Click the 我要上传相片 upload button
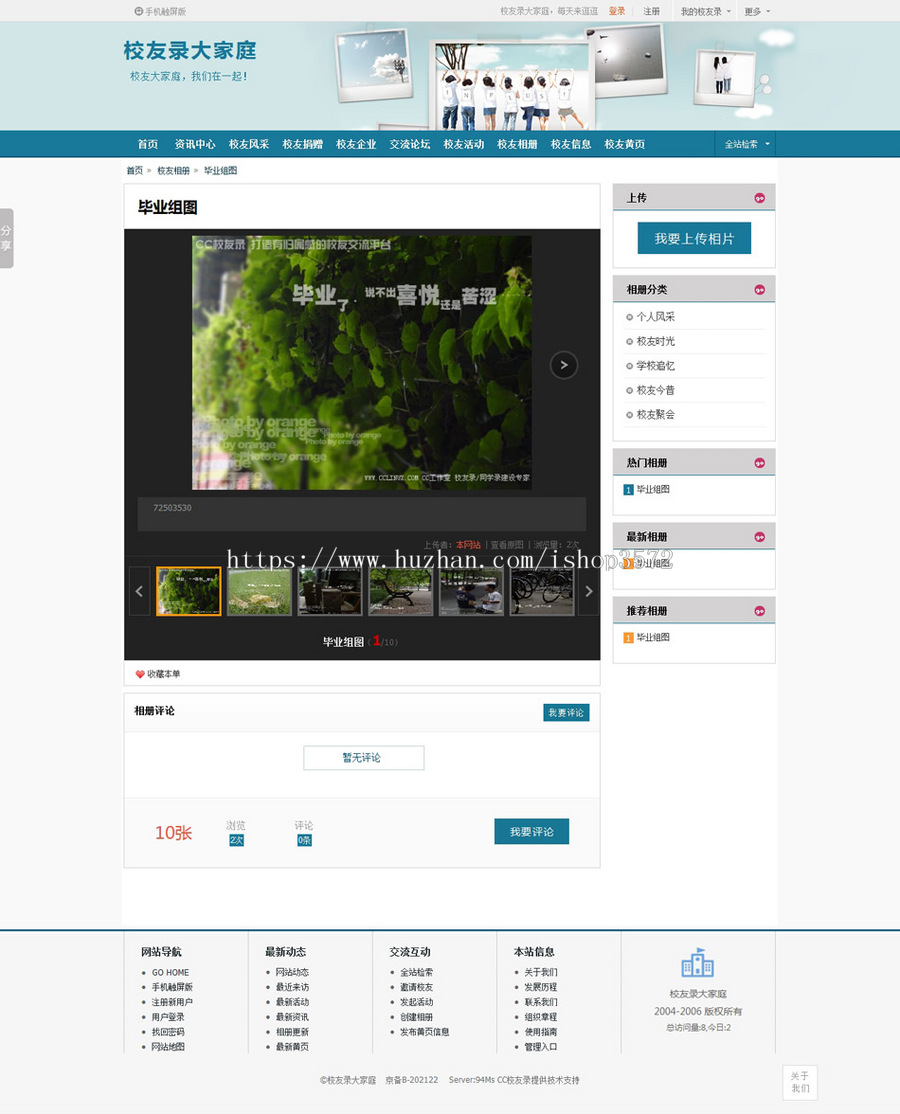900x1114 pixels. point(694,238)
